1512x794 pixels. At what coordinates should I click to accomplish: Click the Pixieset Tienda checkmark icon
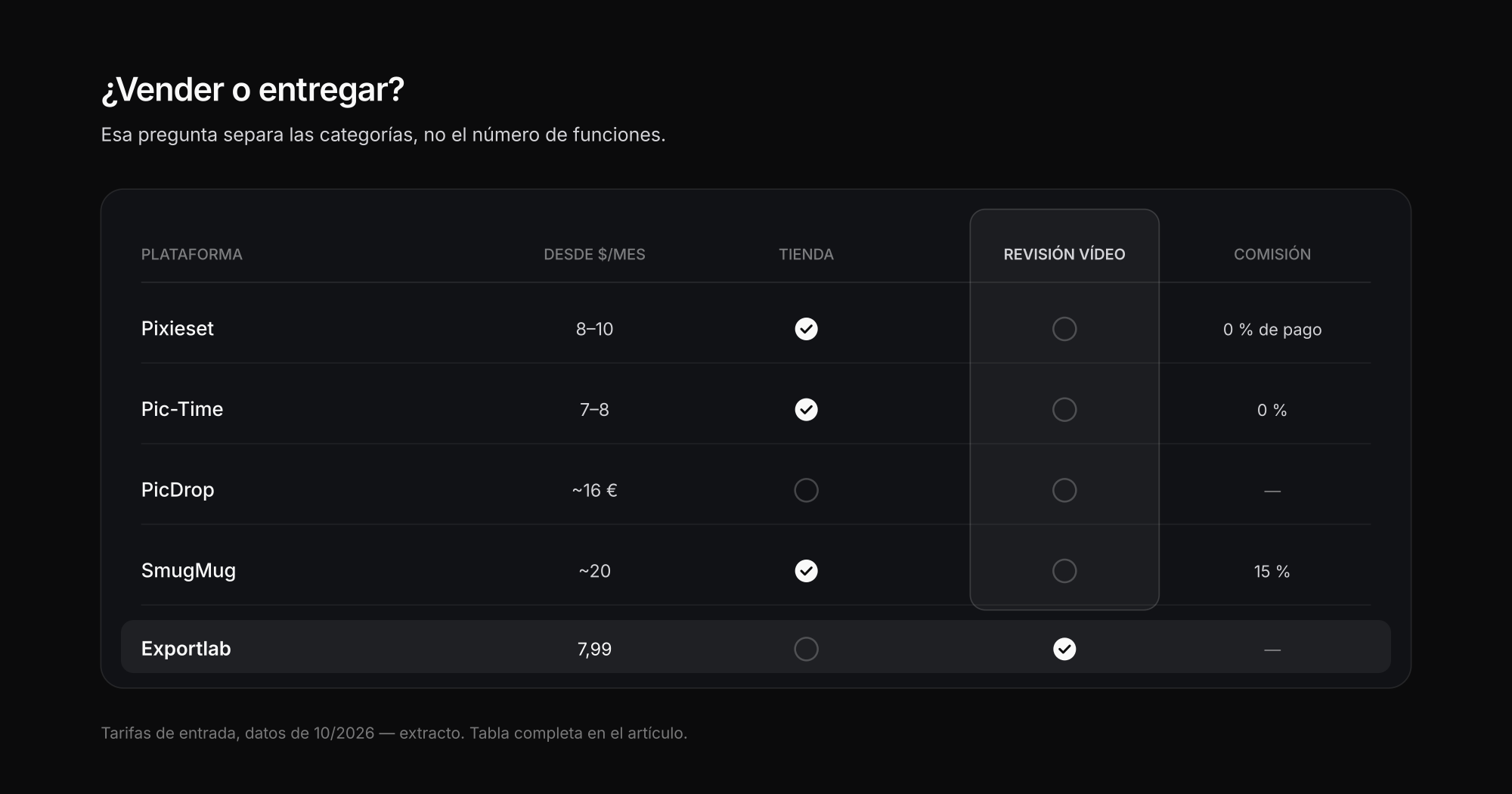(x=806, y=329)
